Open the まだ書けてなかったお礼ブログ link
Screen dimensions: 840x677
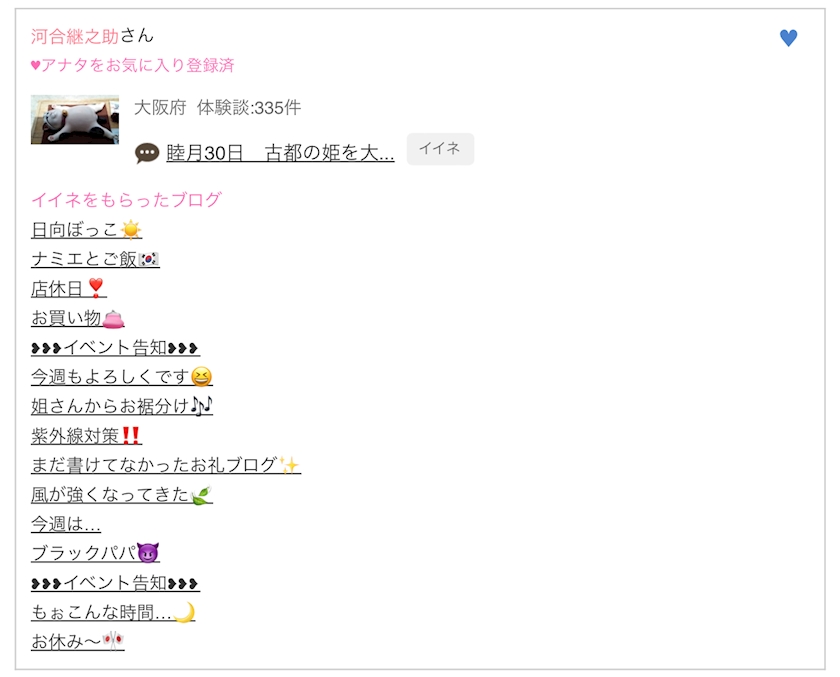166,465
